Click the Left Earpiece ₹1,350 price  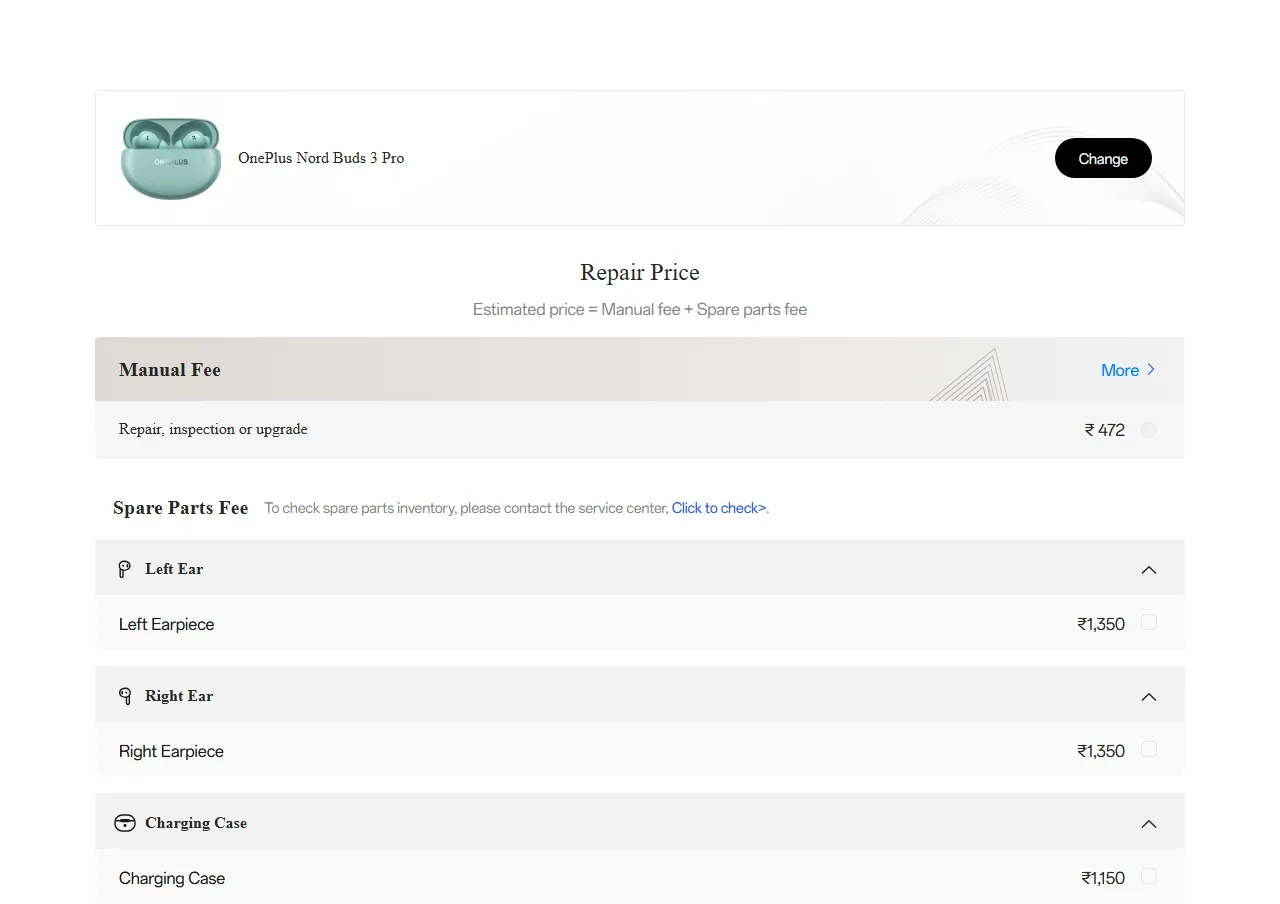coord(1101,624)
